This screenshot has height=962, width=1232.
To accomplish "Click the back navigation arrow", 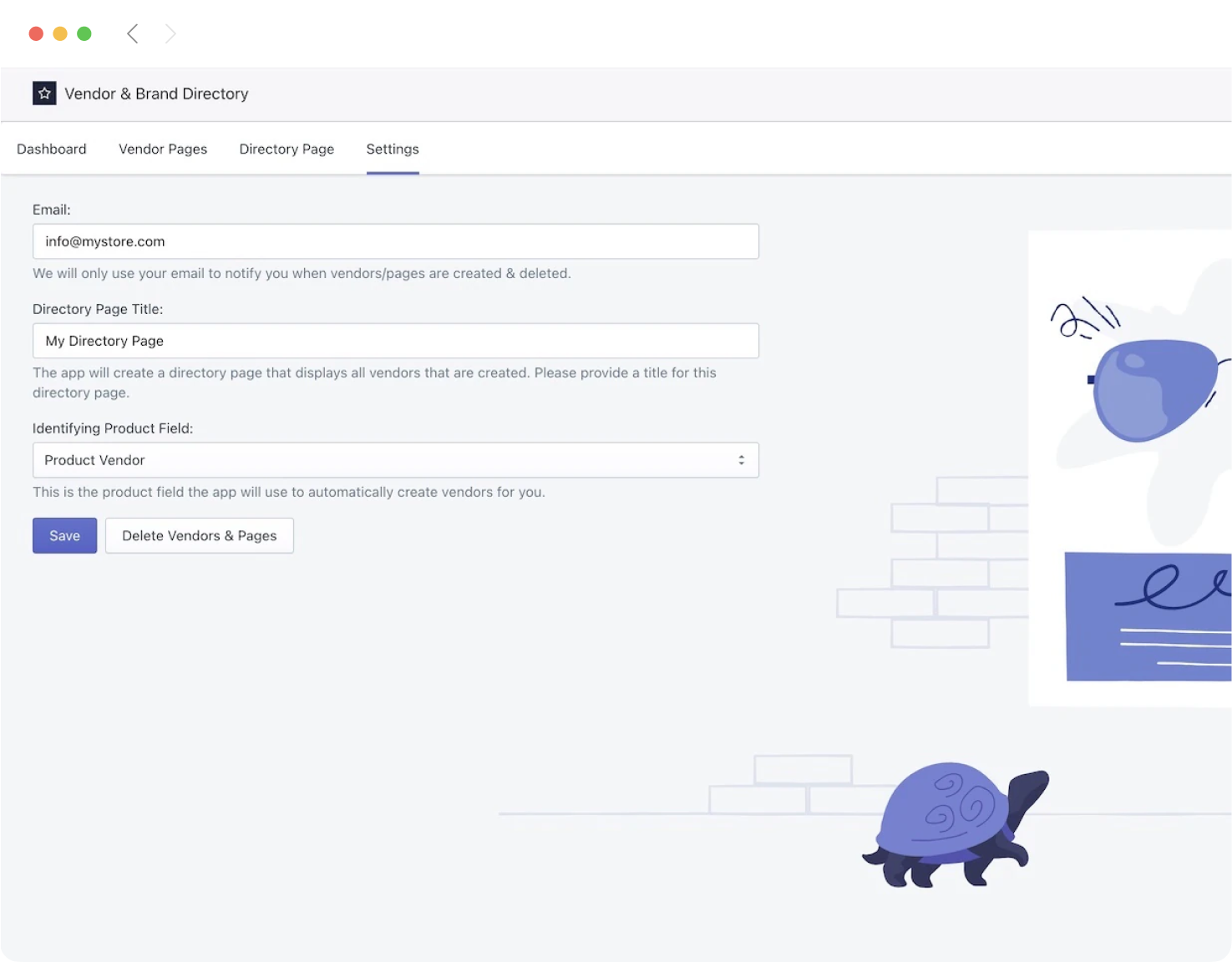I will click(x=132, y=33).
